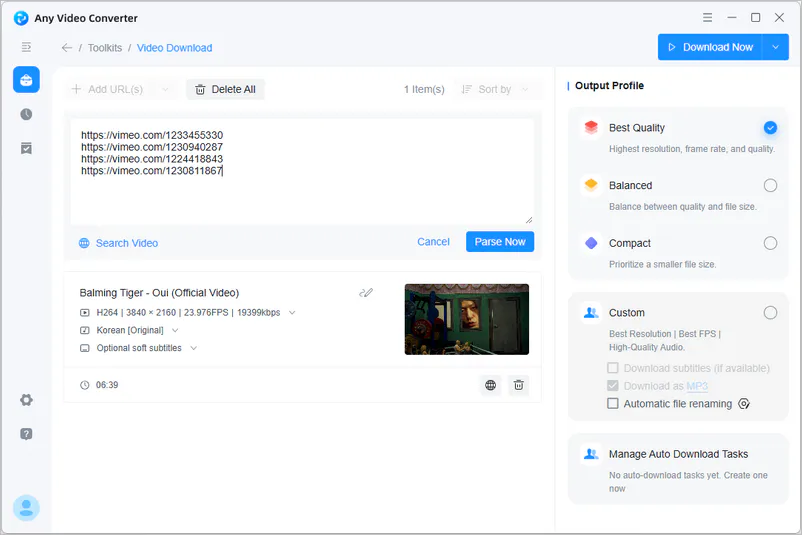Click the subtitles icon beside Optional soft subtitles

pos(84,348)
